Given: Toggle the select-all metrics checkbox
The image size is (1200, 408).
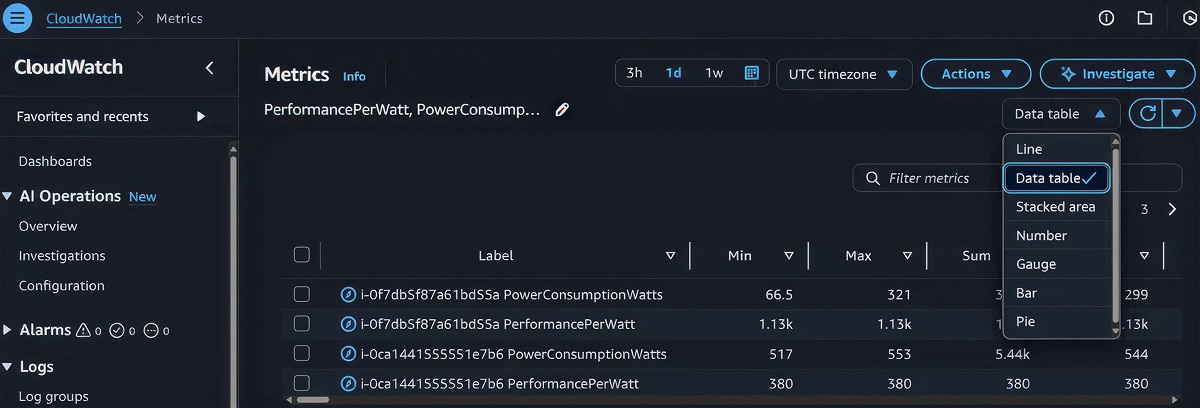Looking at the screenshot, I should 302,255.
